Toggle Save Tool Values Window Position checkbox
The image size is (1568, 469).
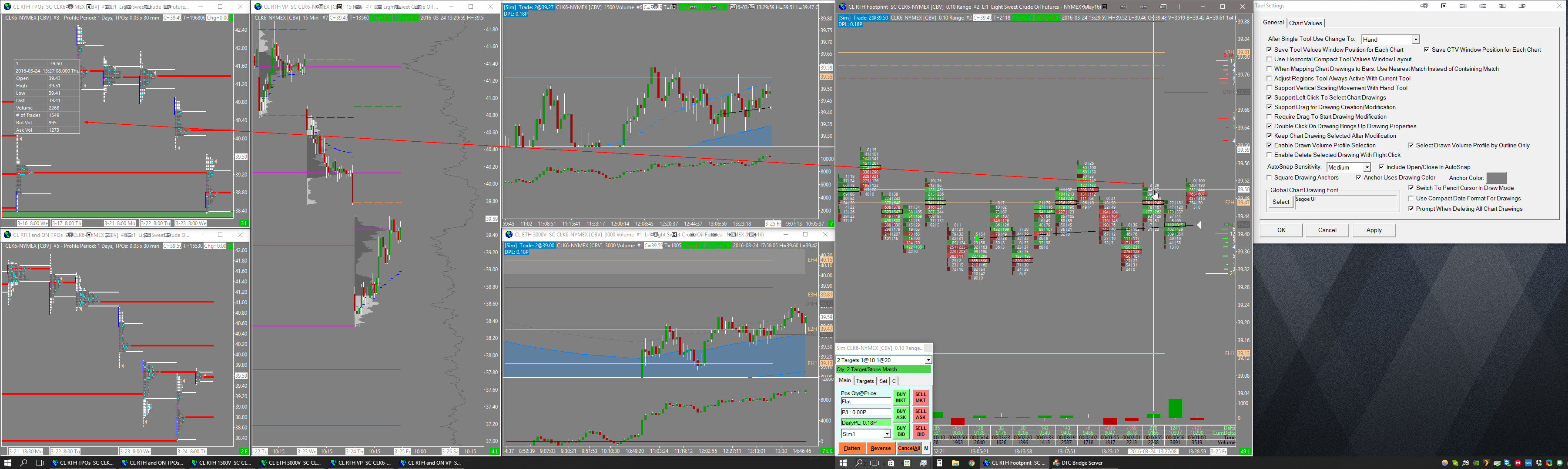(x=1269, y=50)
